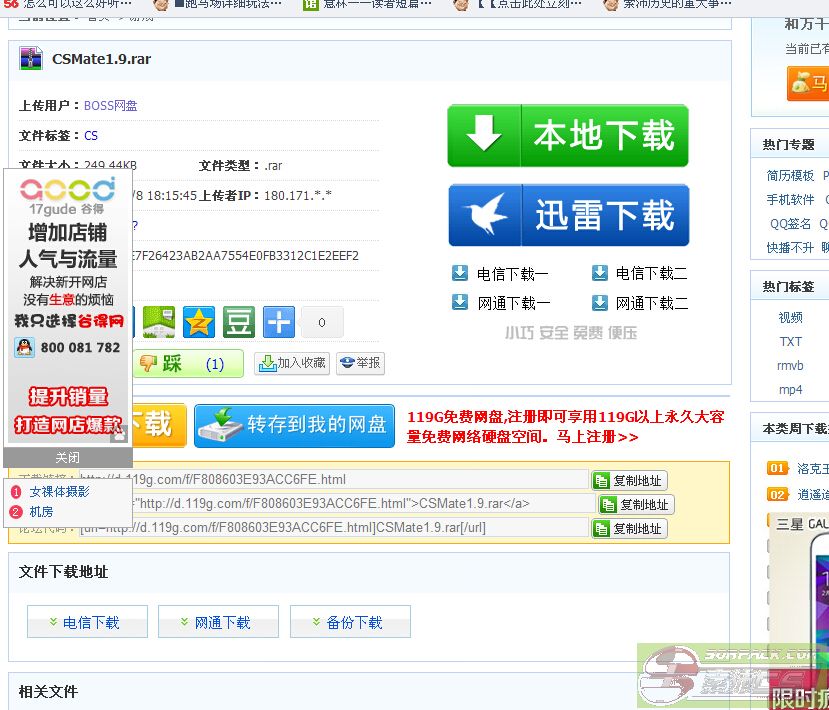Click the 迅雷下载 blue Thunder button

pyautogui.click(x=568, y=215)
